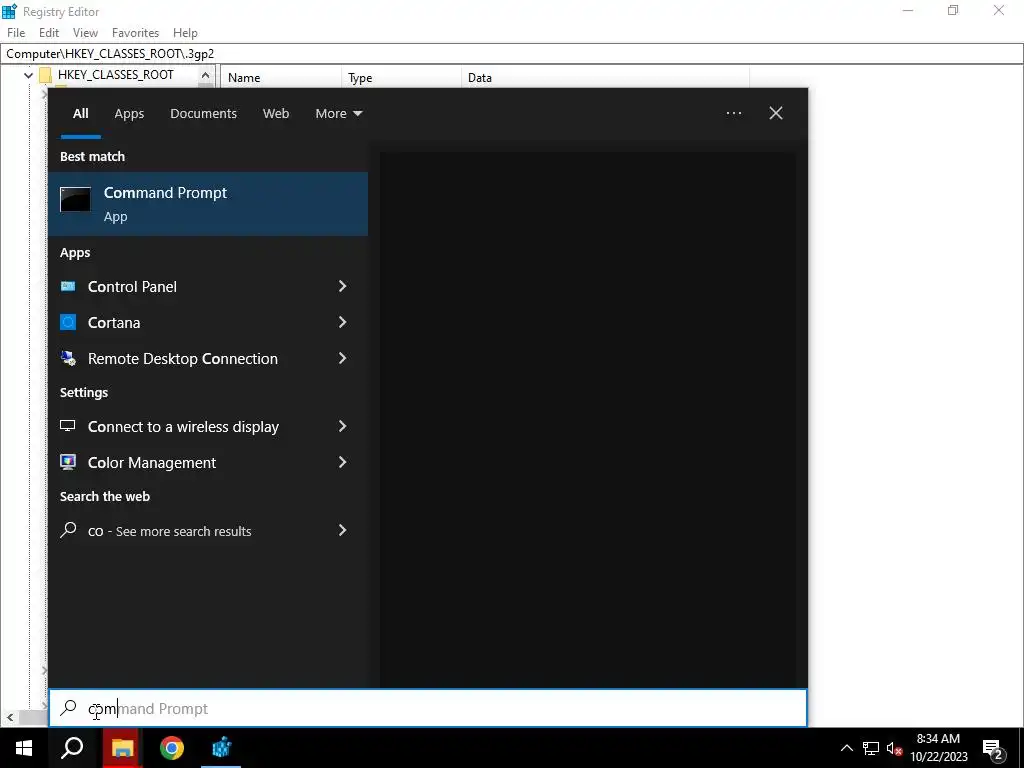Expand Remote Desktop Connection details arrow
This screenshot has height=768, width=1024.
342,358
